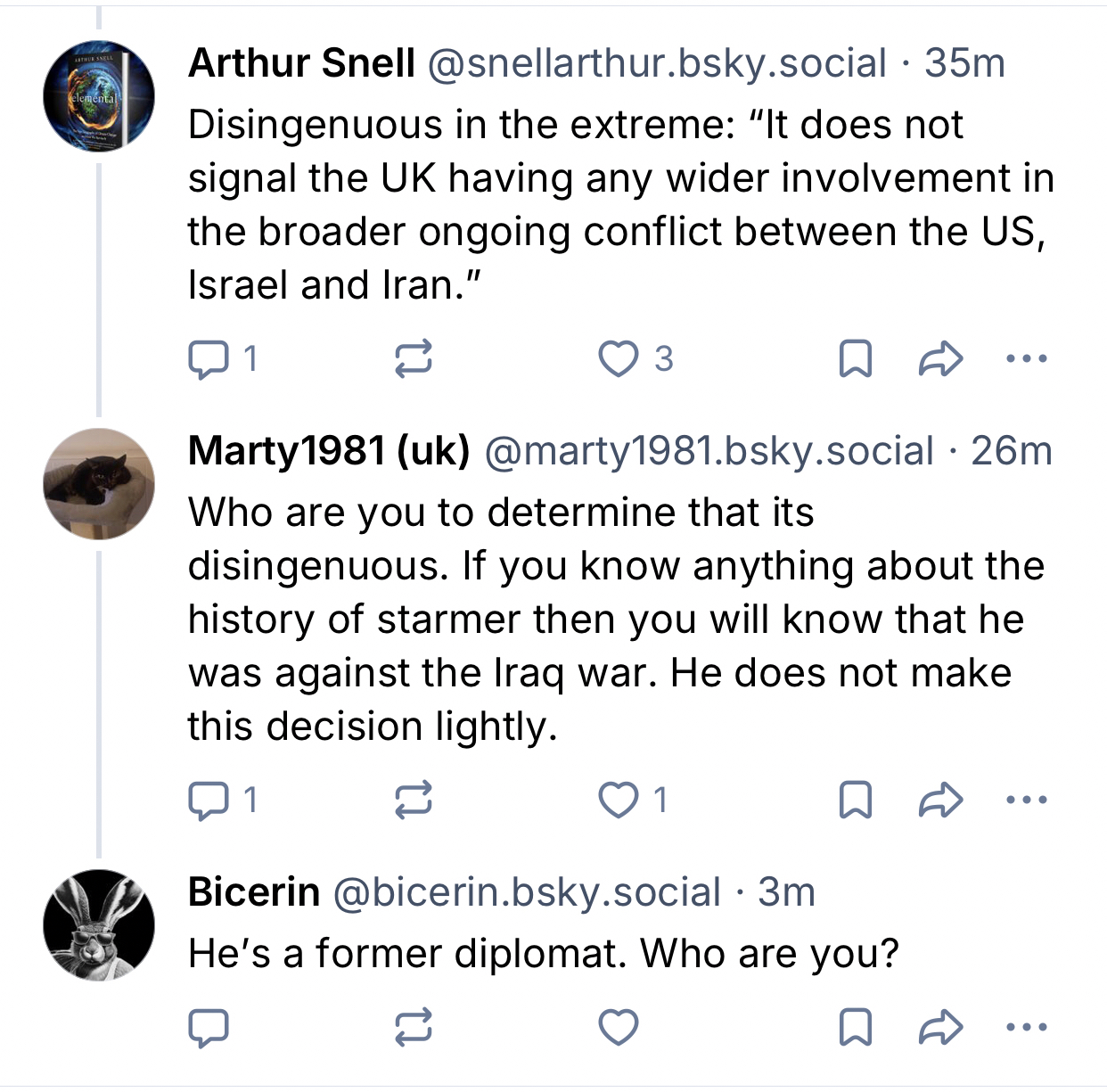The image size is (1107, 1092).
Task: Like Marty1981's post
Action: [618, 800]
